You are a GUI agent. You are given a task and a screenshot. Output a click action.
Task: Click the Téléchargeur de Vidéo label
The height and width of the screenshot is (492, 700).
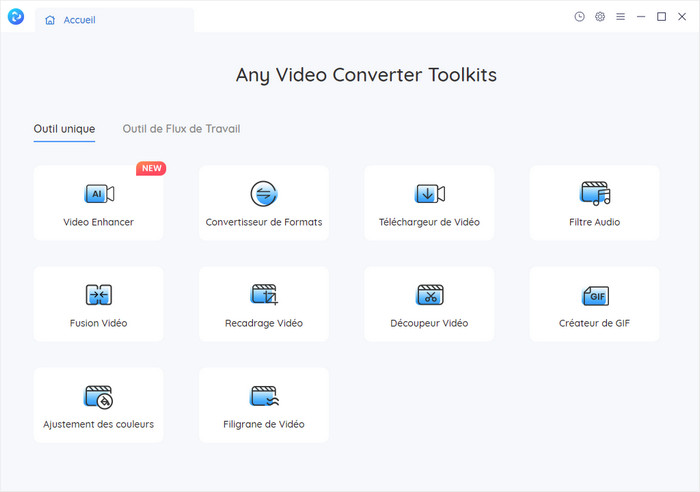[x=429, y=222]
